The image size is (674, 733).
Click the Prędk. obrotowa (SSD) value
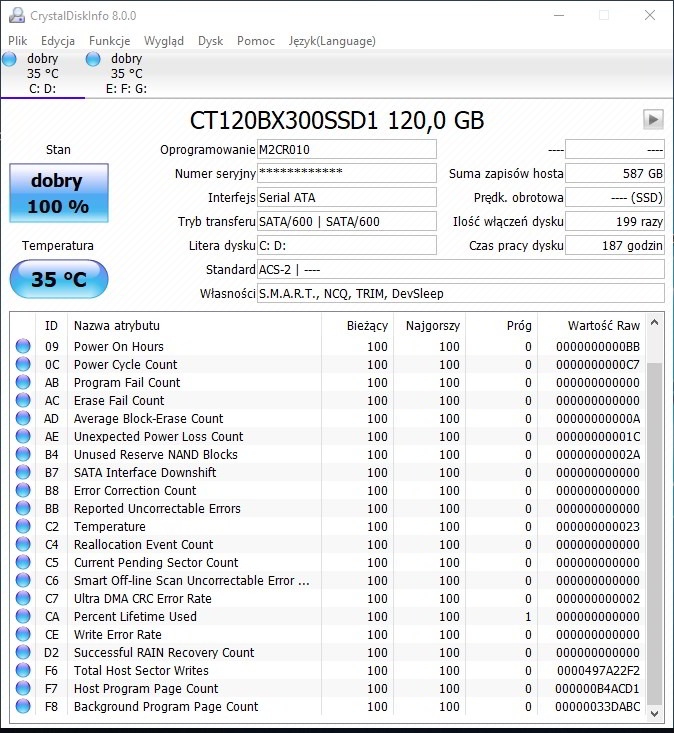(x=615, y=197)
